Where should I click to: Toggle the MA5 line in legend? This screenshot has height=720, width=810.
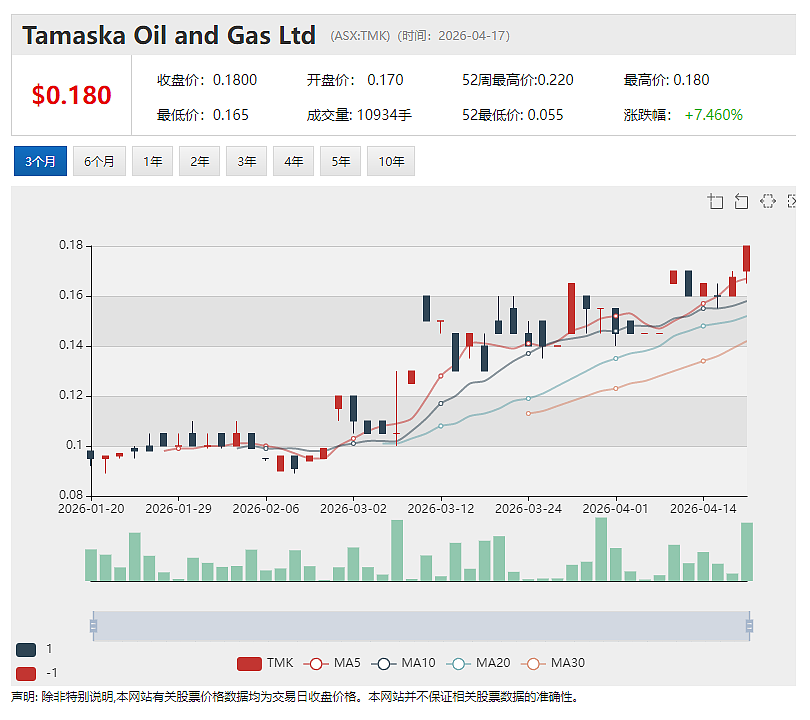pos(332,663)
